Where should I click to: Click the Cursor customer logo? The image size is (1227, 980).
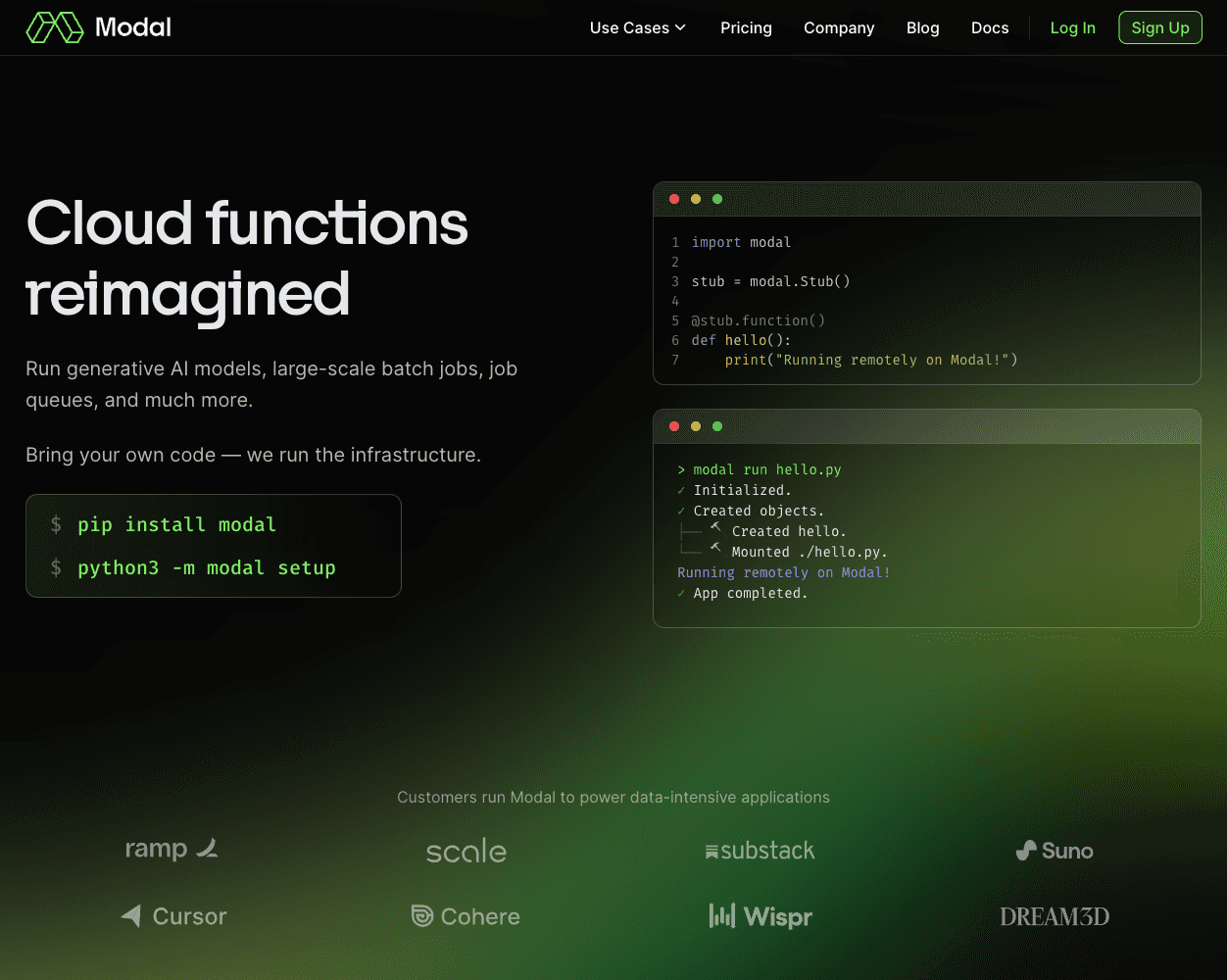[x=173, y=916]
